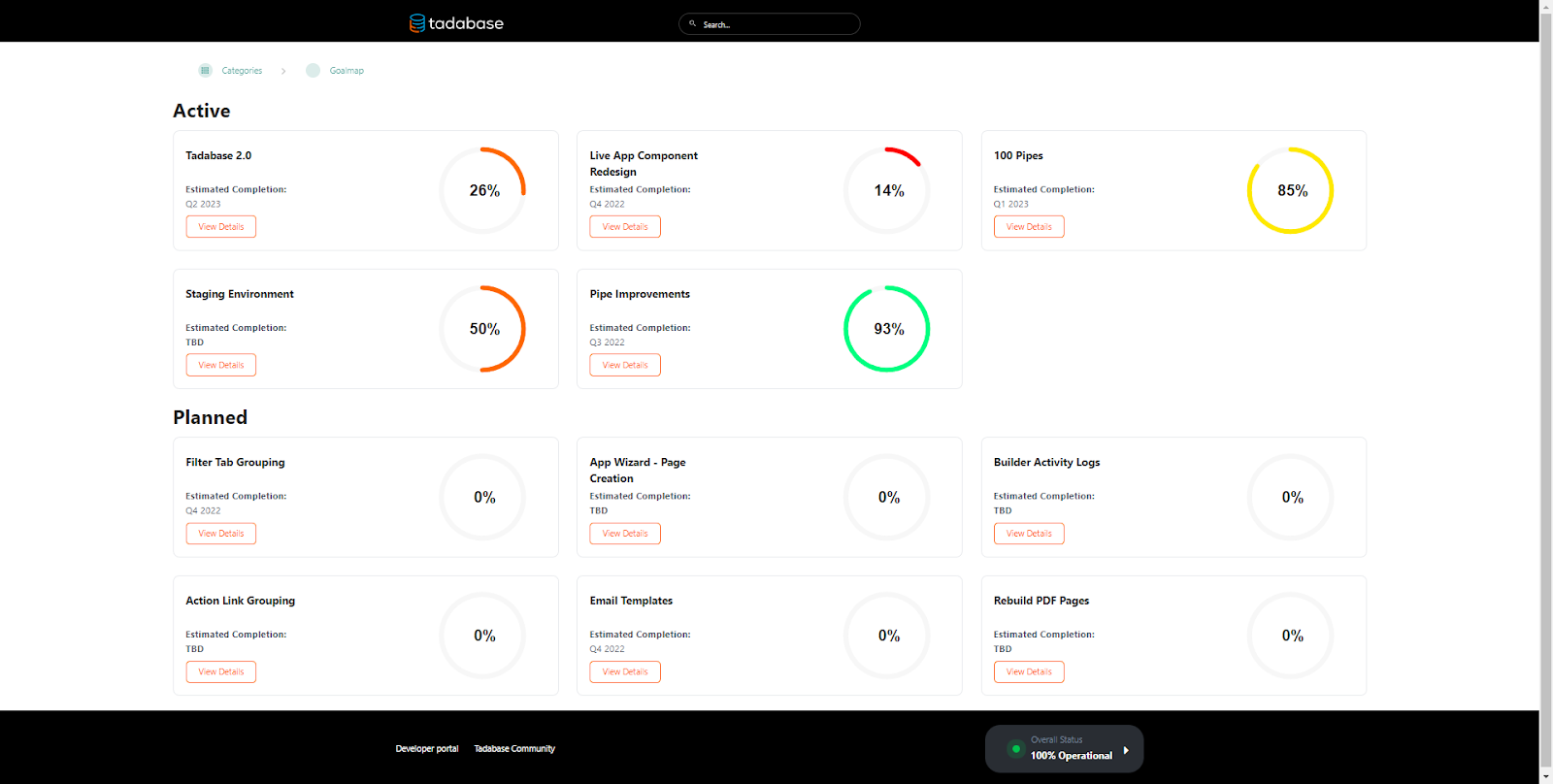Open the Tadabase Community footer link
Image resolution: width=1553 pixels, height=784 pixels.
[514, 749]
